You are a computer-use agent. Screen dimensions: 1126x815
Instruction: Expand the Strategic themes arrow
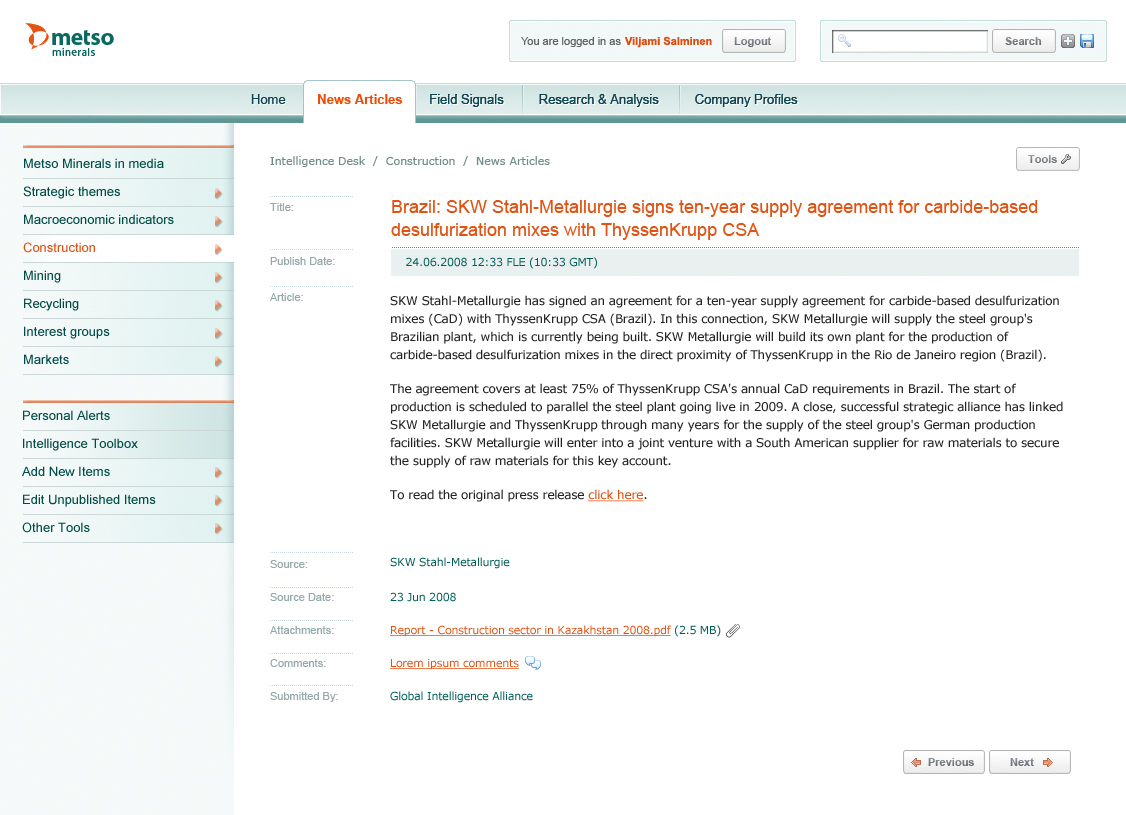pyautogui.click(x=218, y=193)
